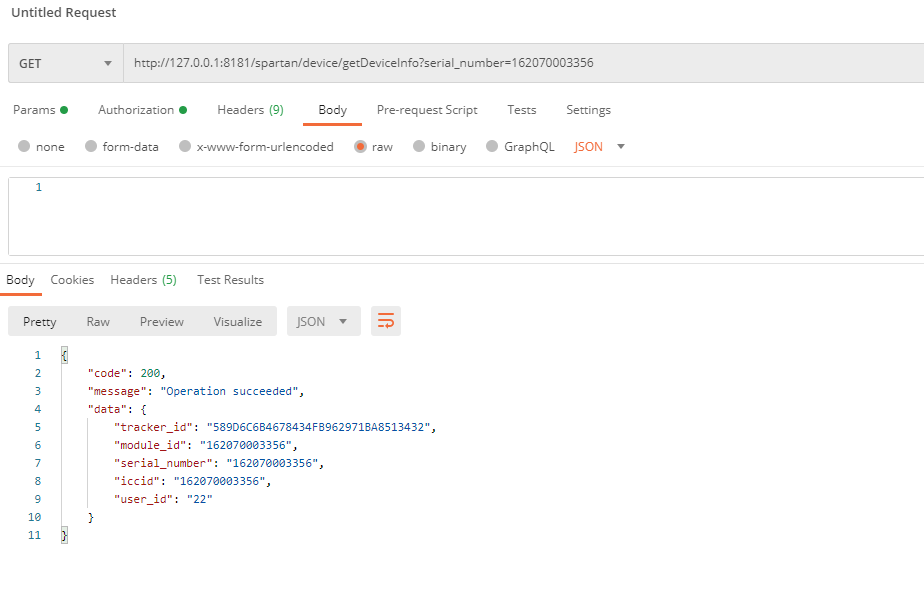Switch response view to Raw

pos(98,321)
